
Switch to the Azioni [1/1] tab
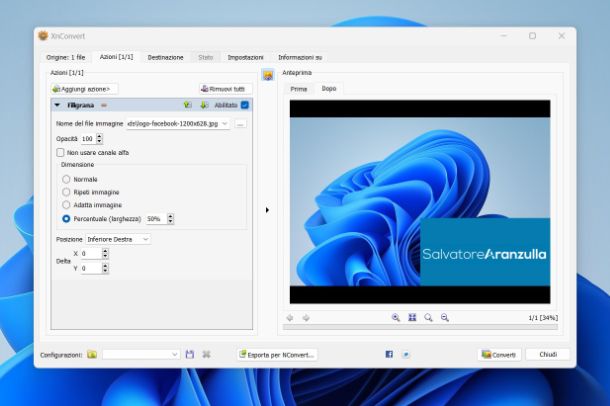[116, 57]
